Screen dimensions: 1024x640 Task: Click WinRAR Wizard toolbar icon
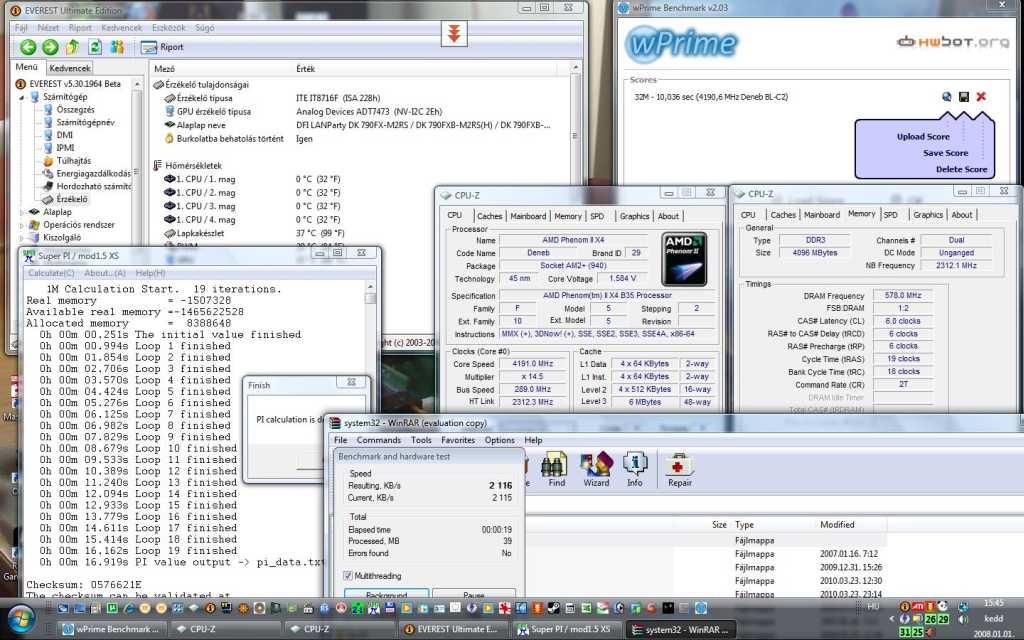click(596, 469)
